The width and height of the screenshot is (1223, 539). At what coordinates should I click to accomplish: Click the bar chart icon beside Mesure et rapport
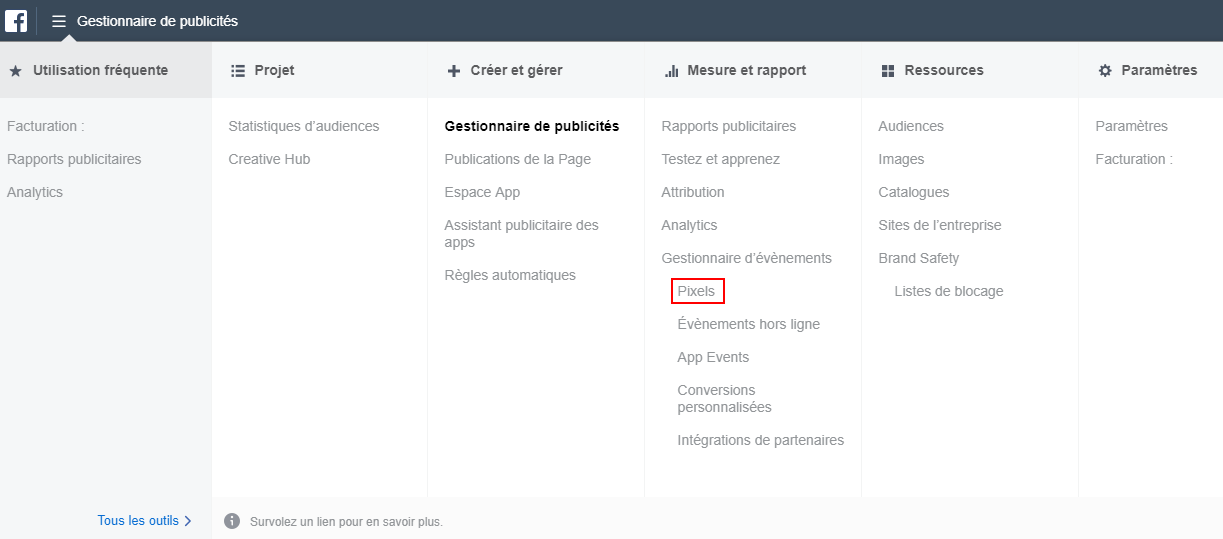[671, 71]
